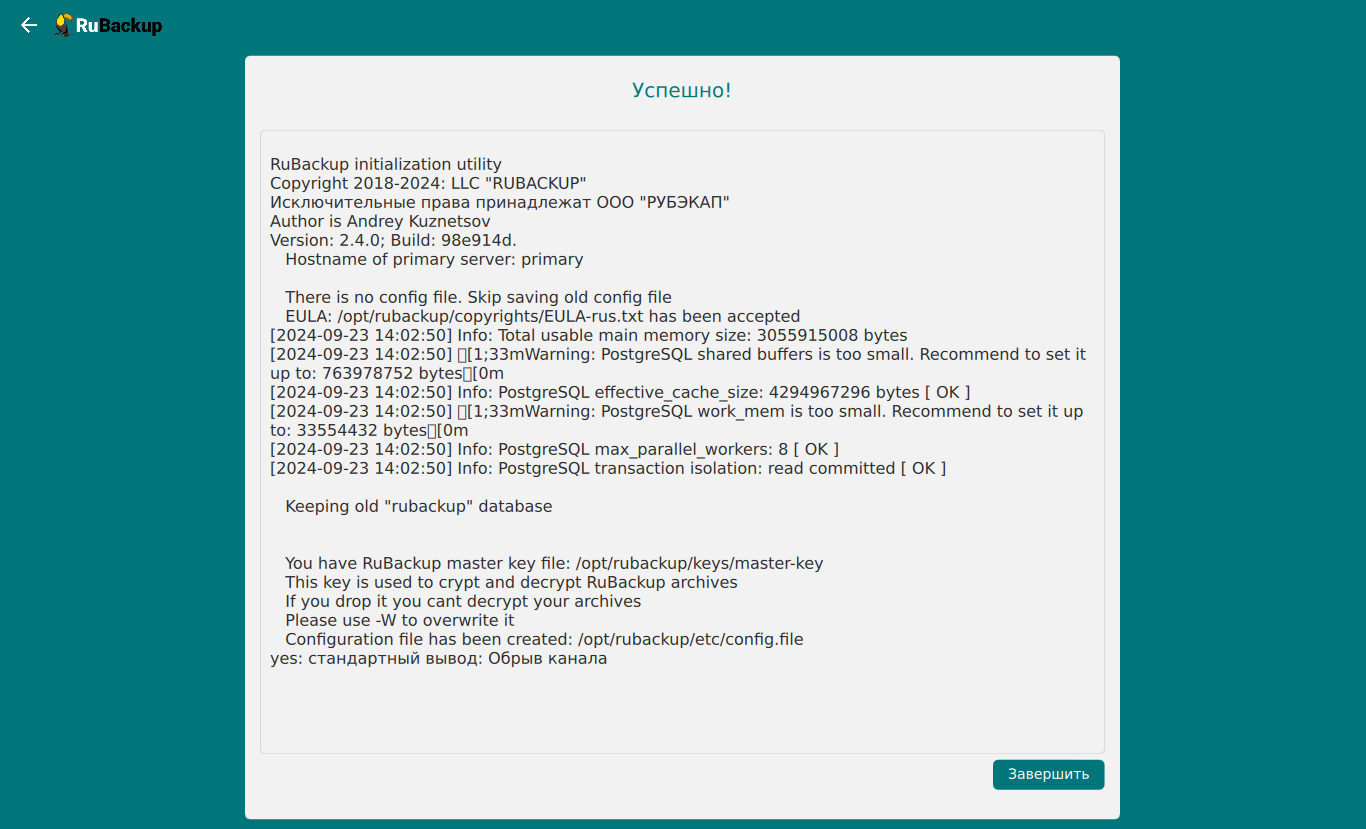Click the Успешно! heading
Viewport: 1366px width, 829px height.
pyautogui.click(x=682, y=91)
